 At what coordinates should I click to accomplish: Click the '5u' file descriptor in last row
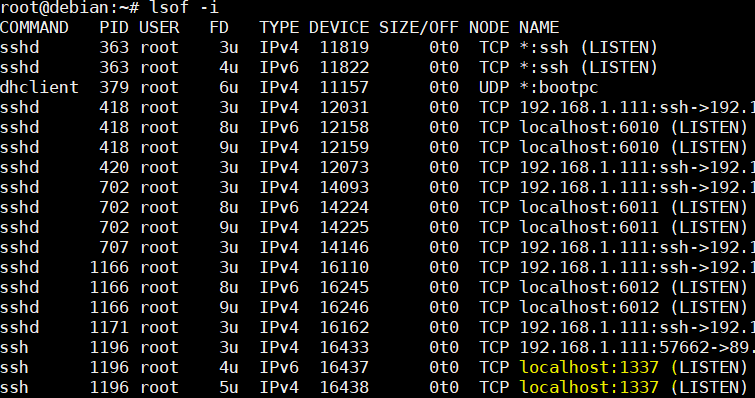coord(229,387)
